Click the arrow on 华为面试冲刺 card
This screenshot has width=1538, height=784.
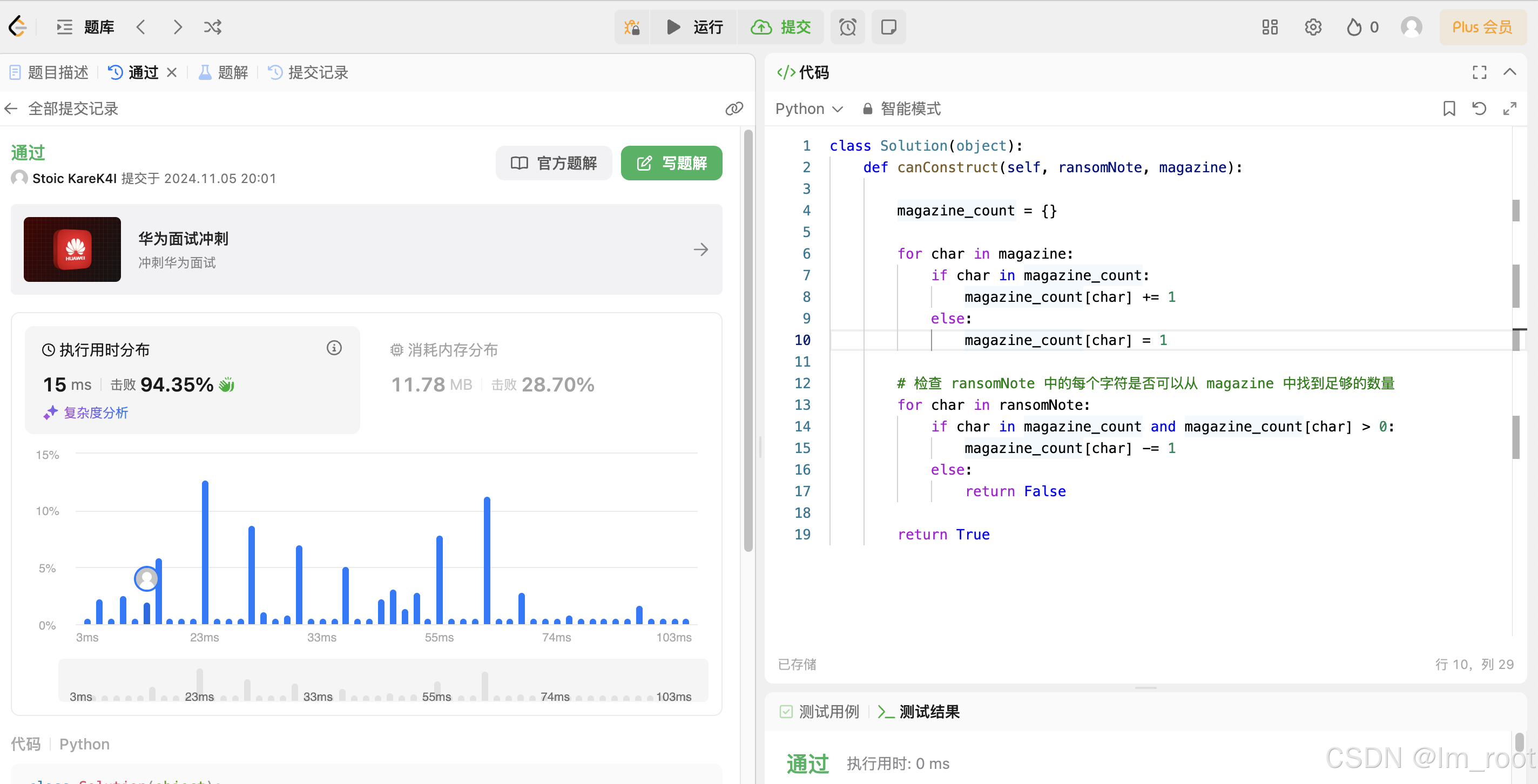701,249
